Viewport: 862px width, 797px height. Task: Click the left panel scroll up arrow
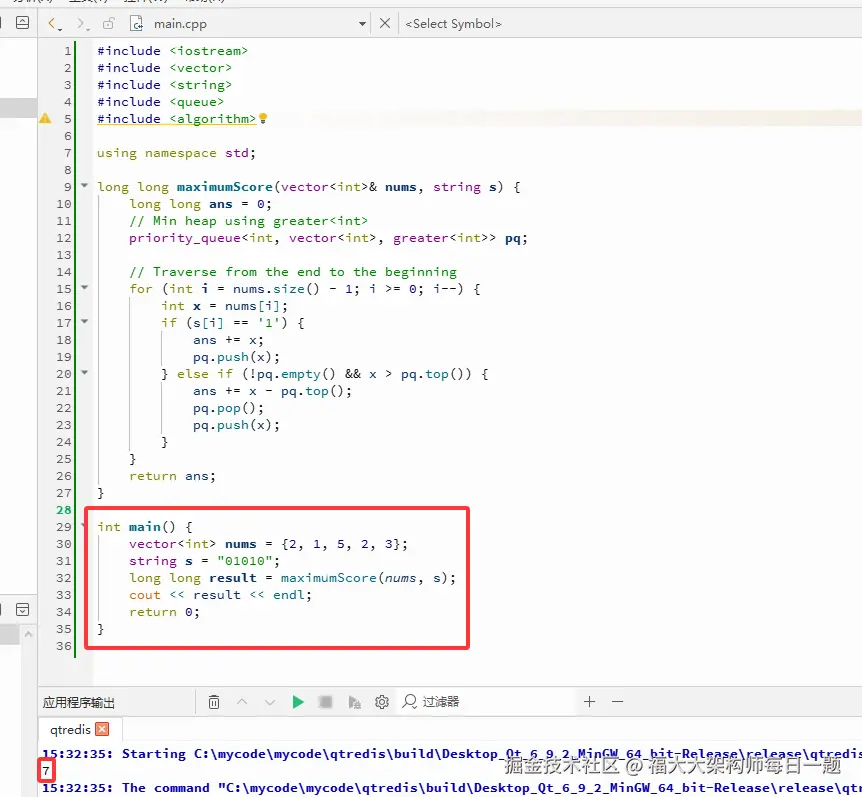[x=29, y=634]
